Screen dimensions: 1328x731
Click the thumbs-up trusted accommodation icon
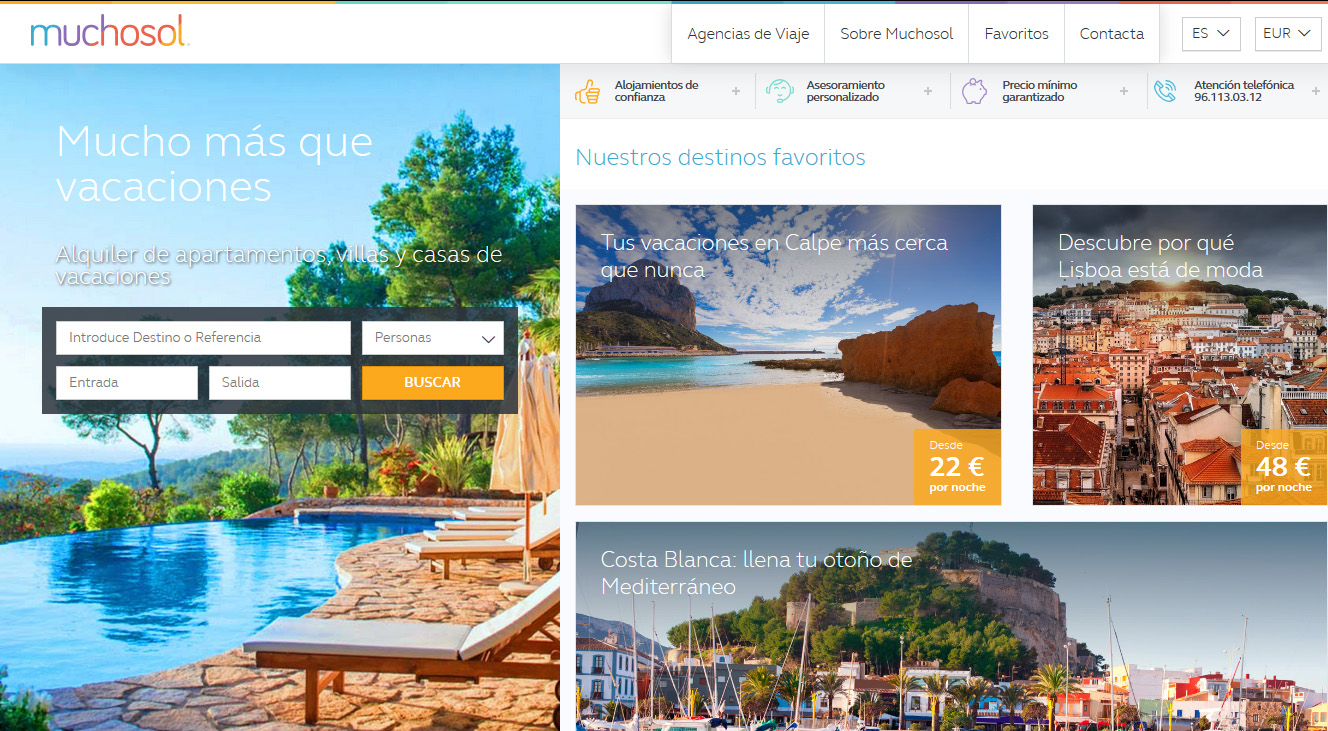click(x=587, y=91)
